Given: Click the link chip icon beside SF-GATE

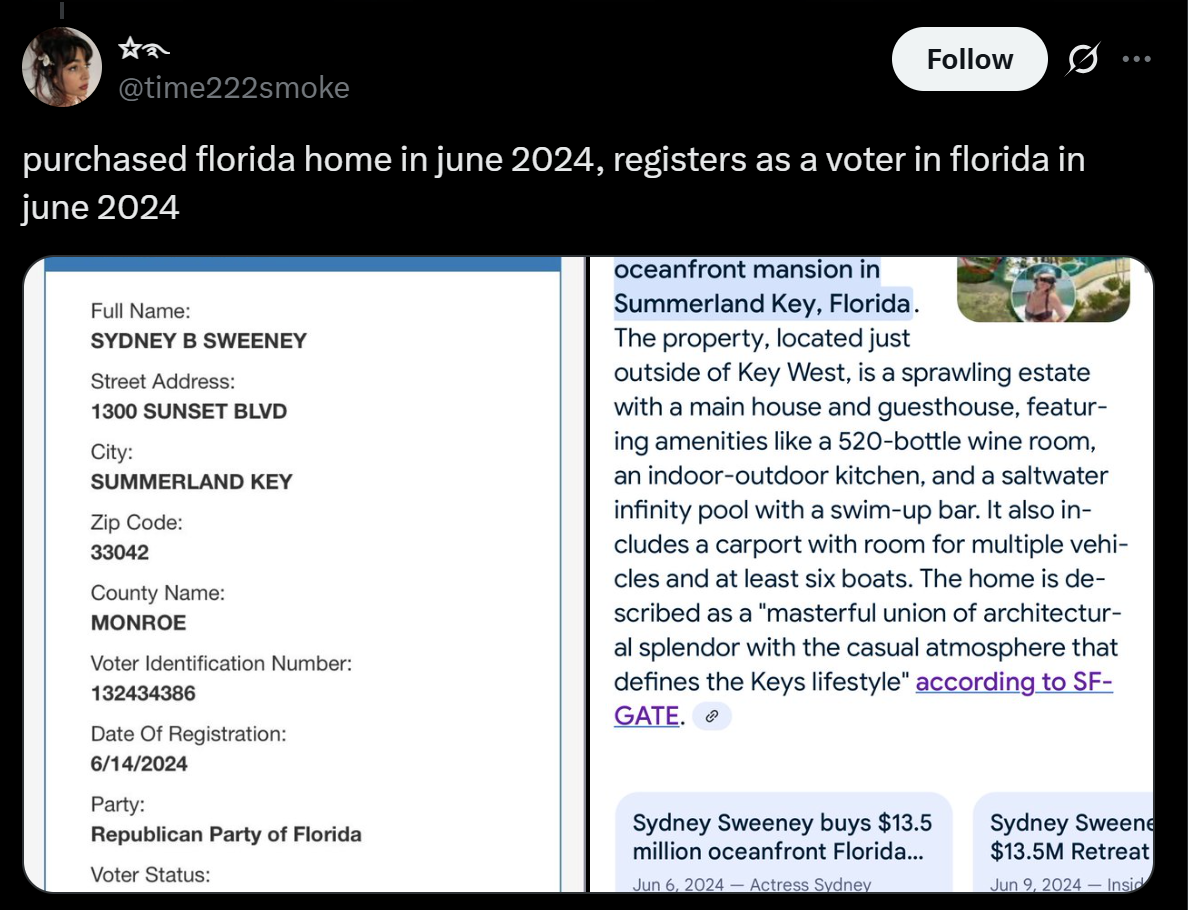Looking at the screenshot, I should pos(712,716).
